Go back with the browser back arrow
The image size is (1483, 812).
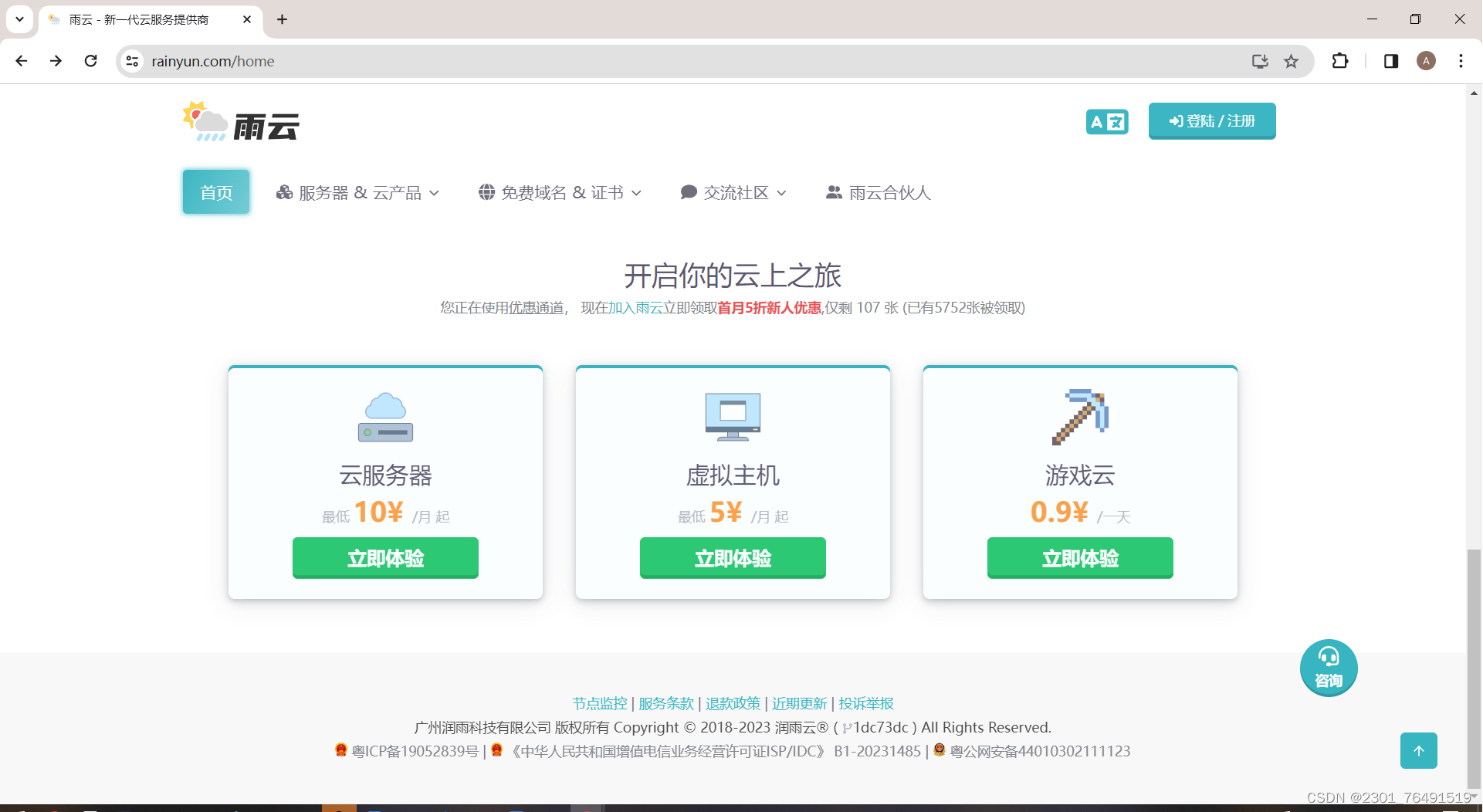pyautogui.click(x=22, y=61)
